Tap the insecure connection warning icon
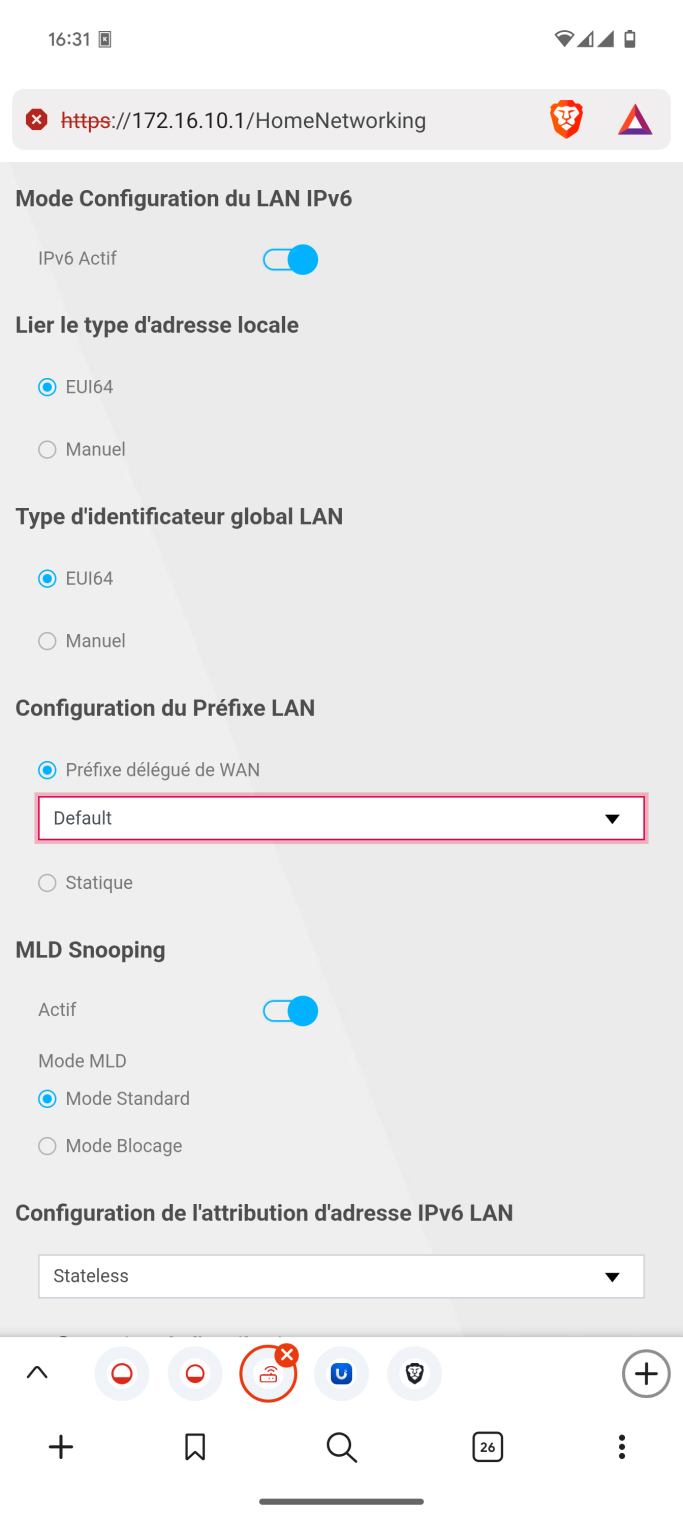 (x=37, y=121)
